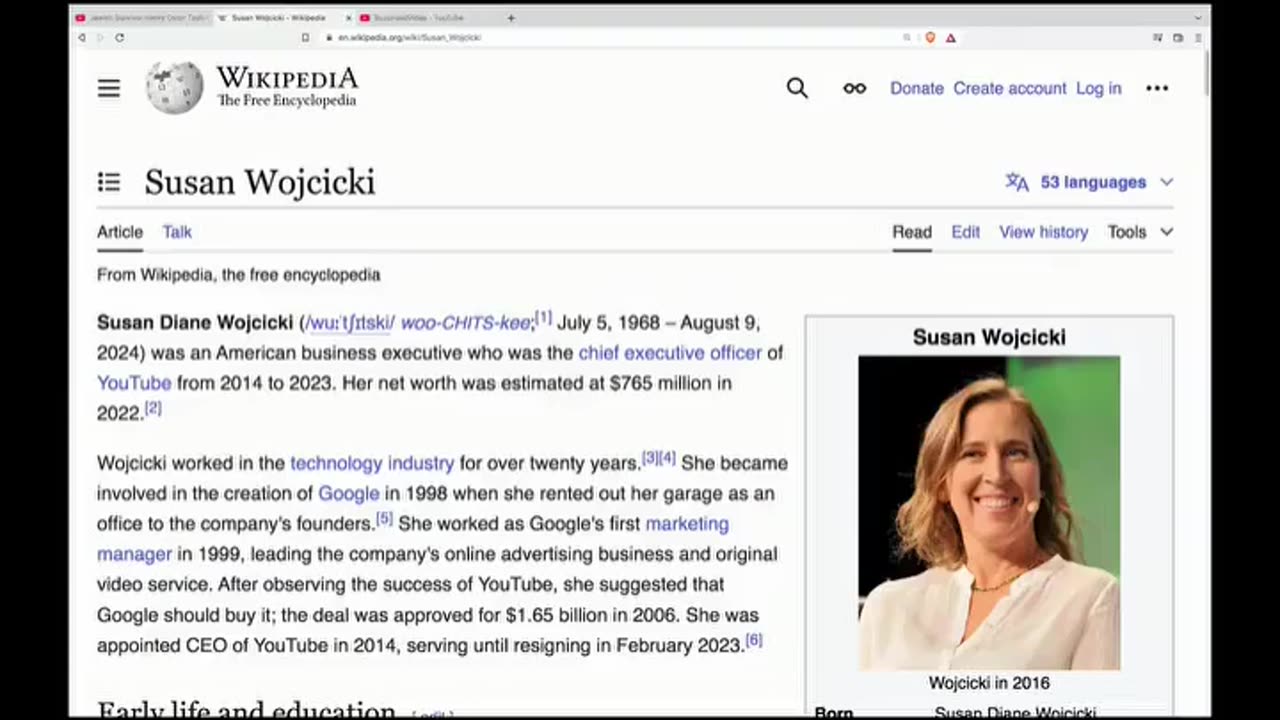The height and width of the screenshot is (720, 1280).
Task: Click the Early life and education heading
Action: (x=246, y=710)
